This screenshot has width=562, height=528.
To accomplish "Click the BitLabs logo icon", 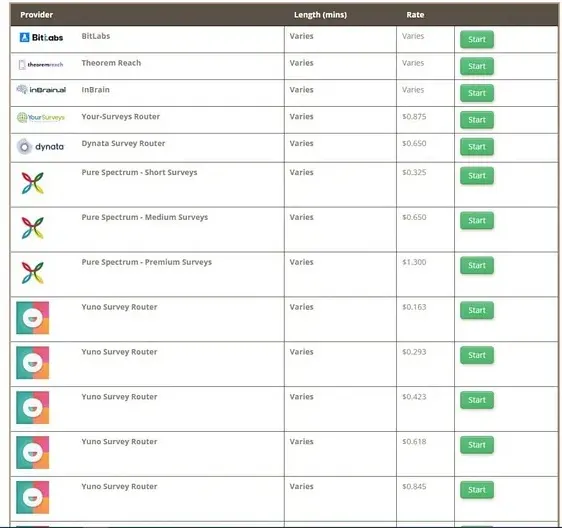I will (x=41, y=37).
